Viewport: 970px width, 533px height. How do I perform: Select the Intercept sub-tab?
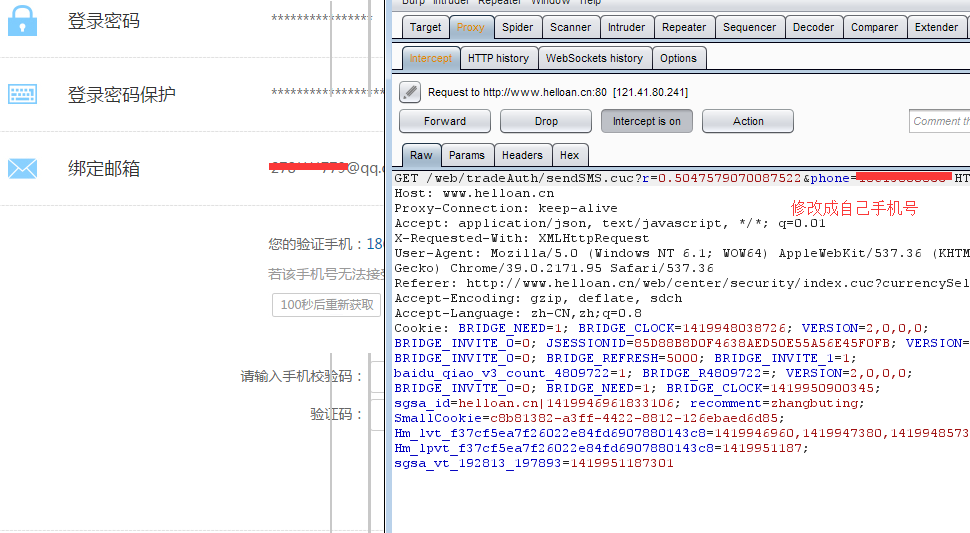click(x=431, y=58)
